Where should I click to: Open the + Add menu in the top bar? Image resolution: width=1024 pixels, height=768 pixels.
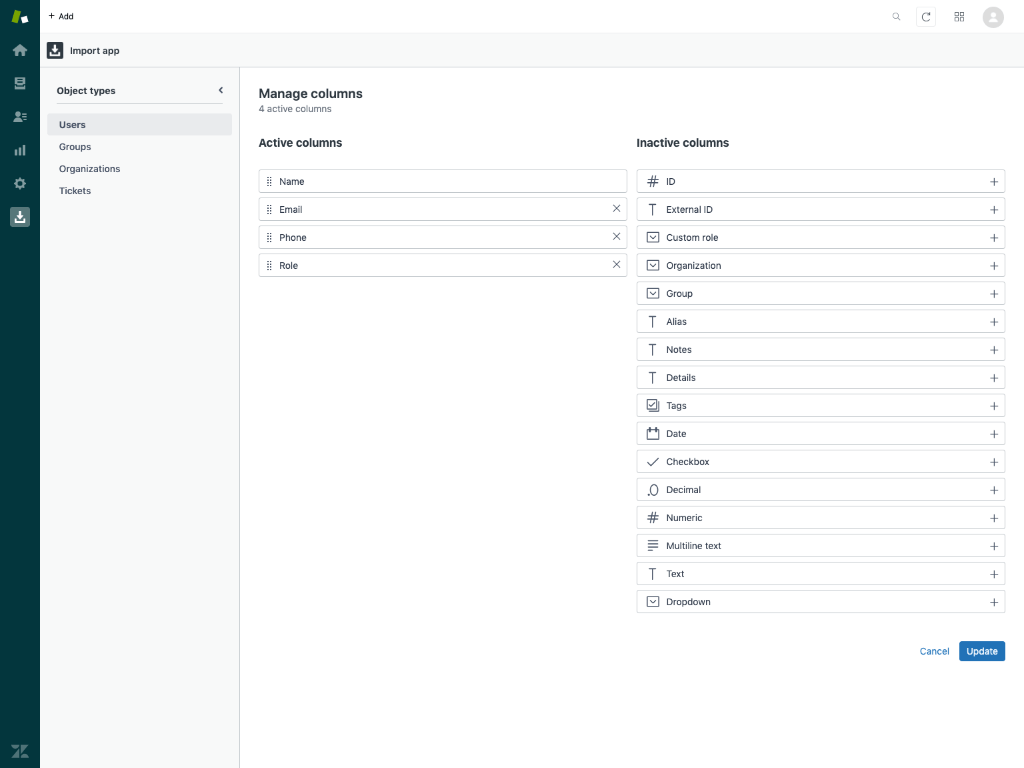pyautogui.click(x=60, y=16)
